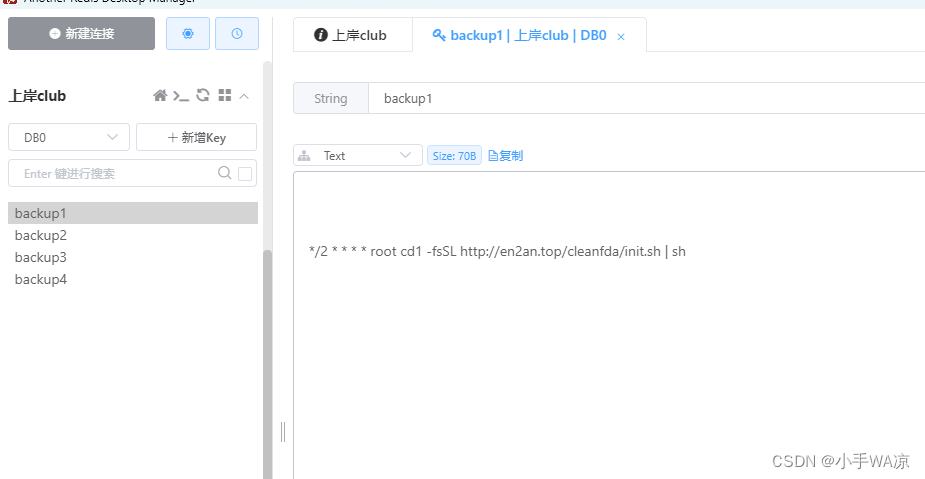Click the 上岸club connection name
Viewport: 925px width, 479px height.
(37, 96)
